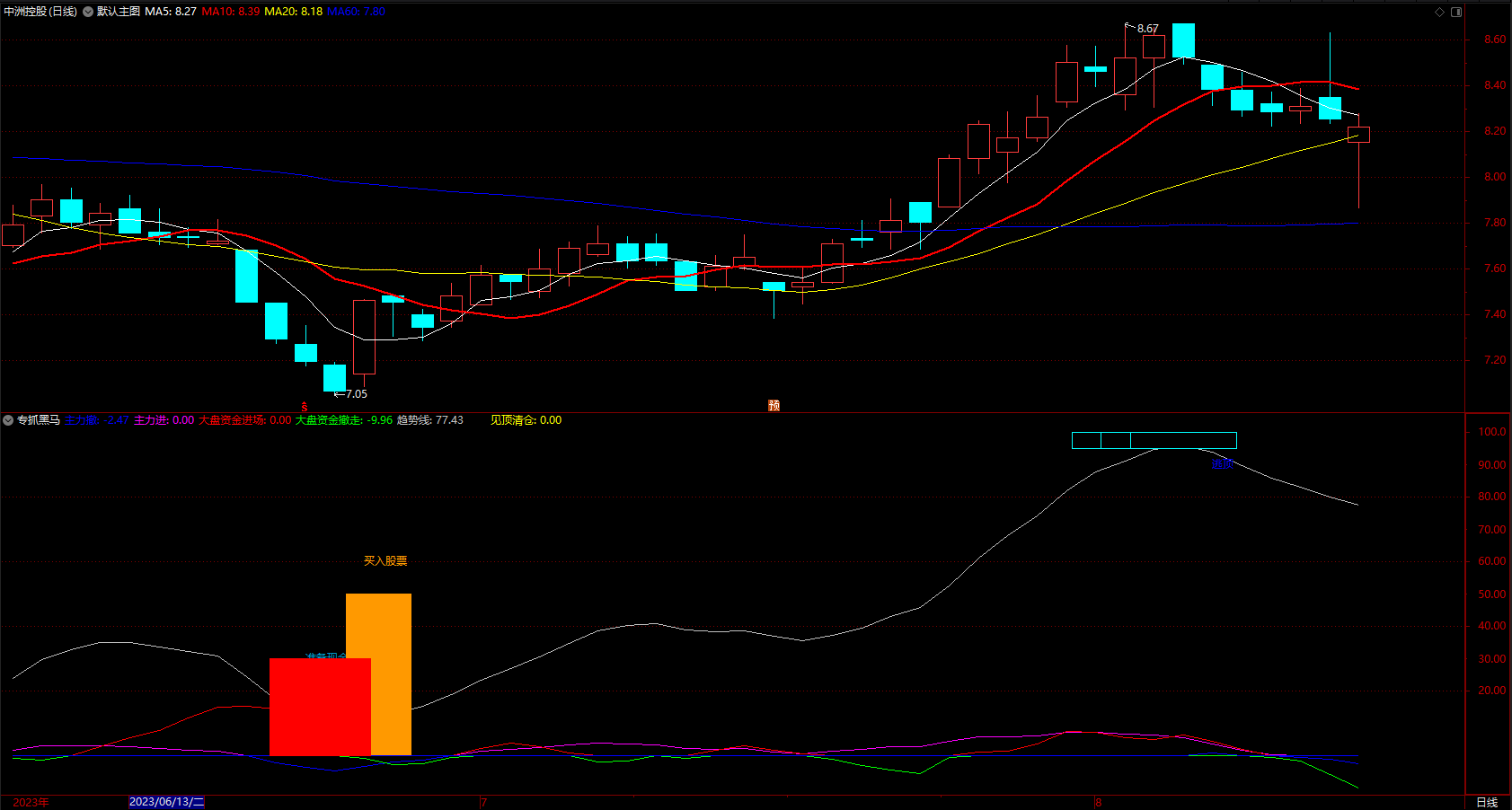Click the red S marker under the candles
1512x810 pixels.
pos(305,407)
